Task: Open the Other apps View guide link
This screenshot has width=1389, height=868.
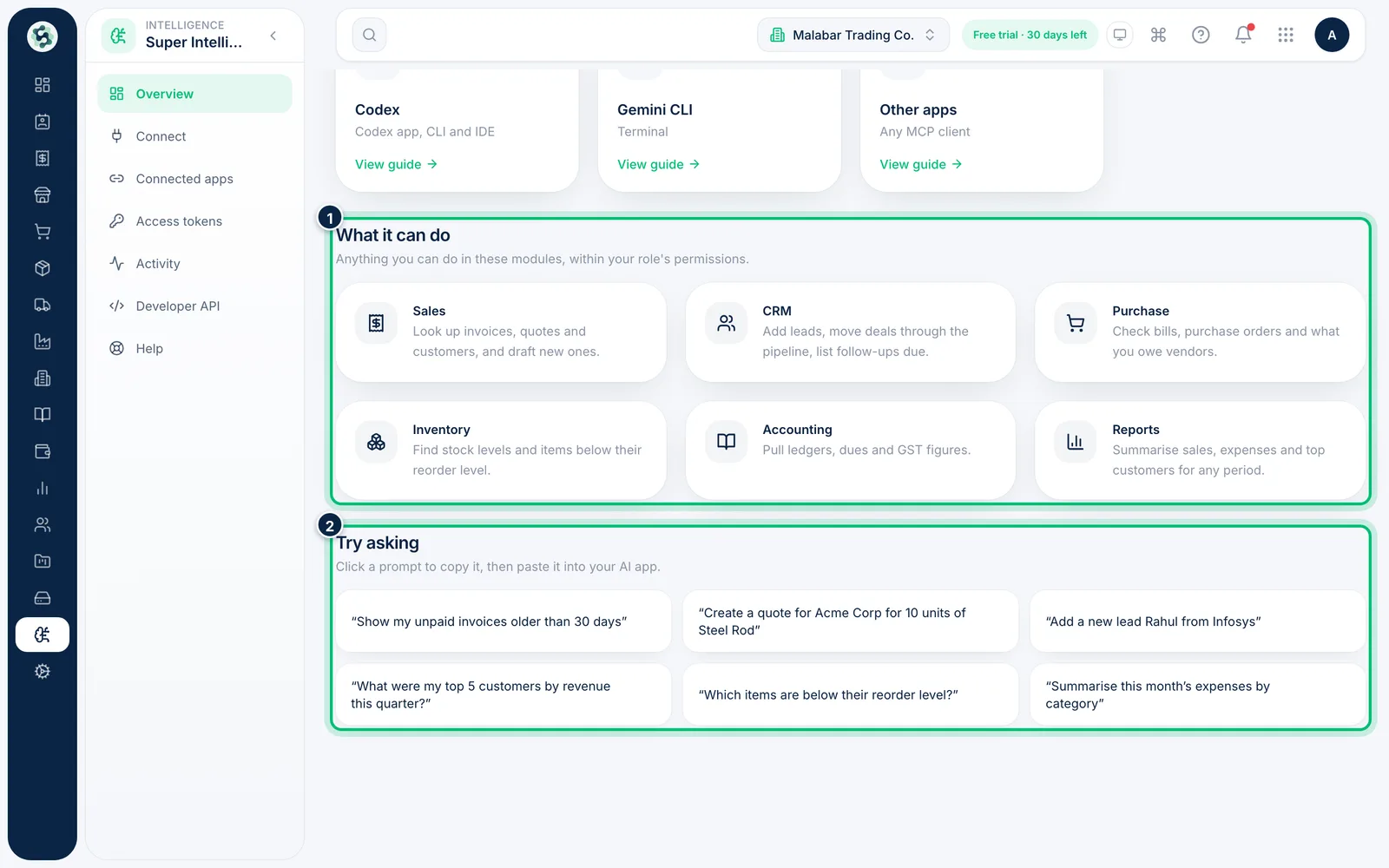Action: tap(920, 164)
